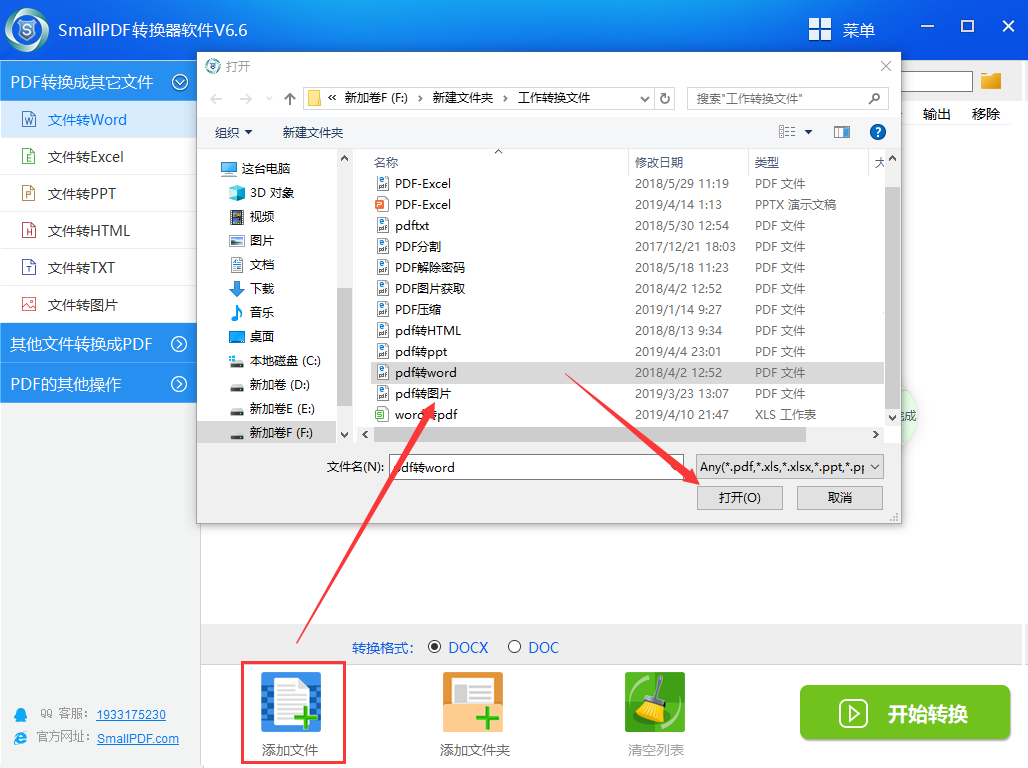
Task: Select 文件转图片 in the sidebar
Action: click(99, 304)
